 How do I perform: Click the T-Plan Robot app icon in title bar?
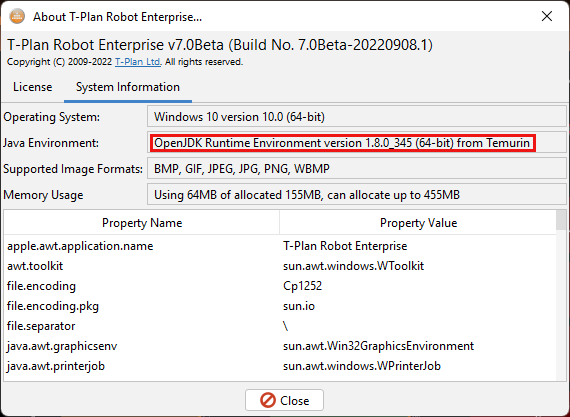[x=17, y=16]
